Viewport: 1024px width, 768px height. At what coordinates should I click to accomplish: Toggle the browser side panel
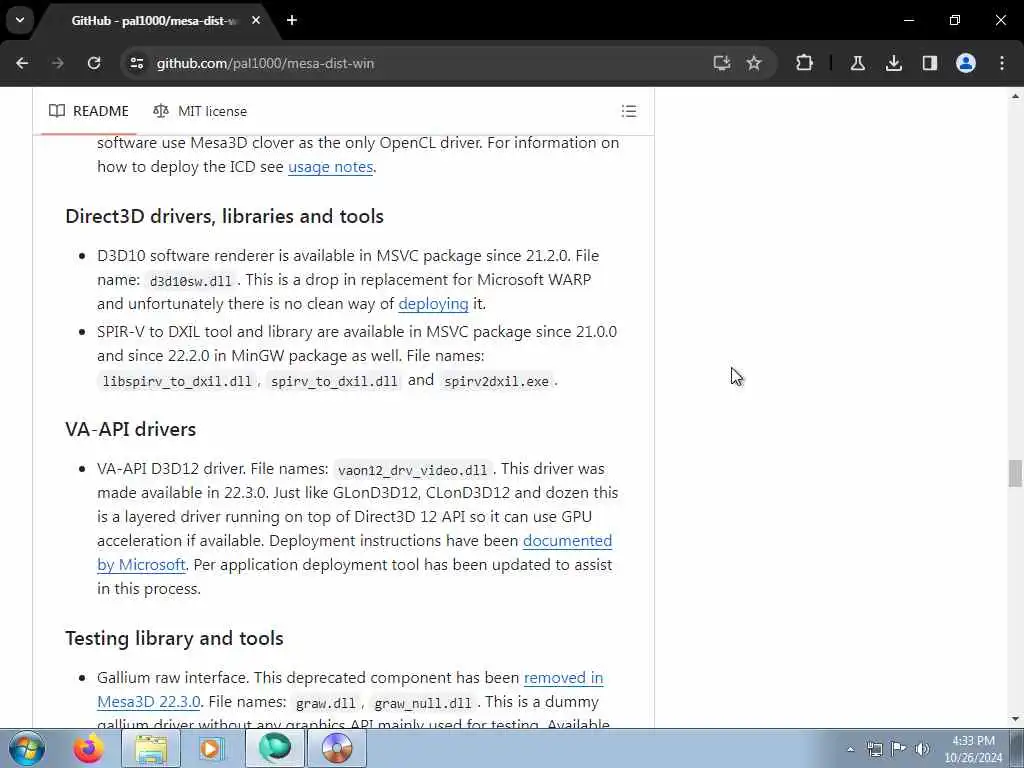(930, 63)
